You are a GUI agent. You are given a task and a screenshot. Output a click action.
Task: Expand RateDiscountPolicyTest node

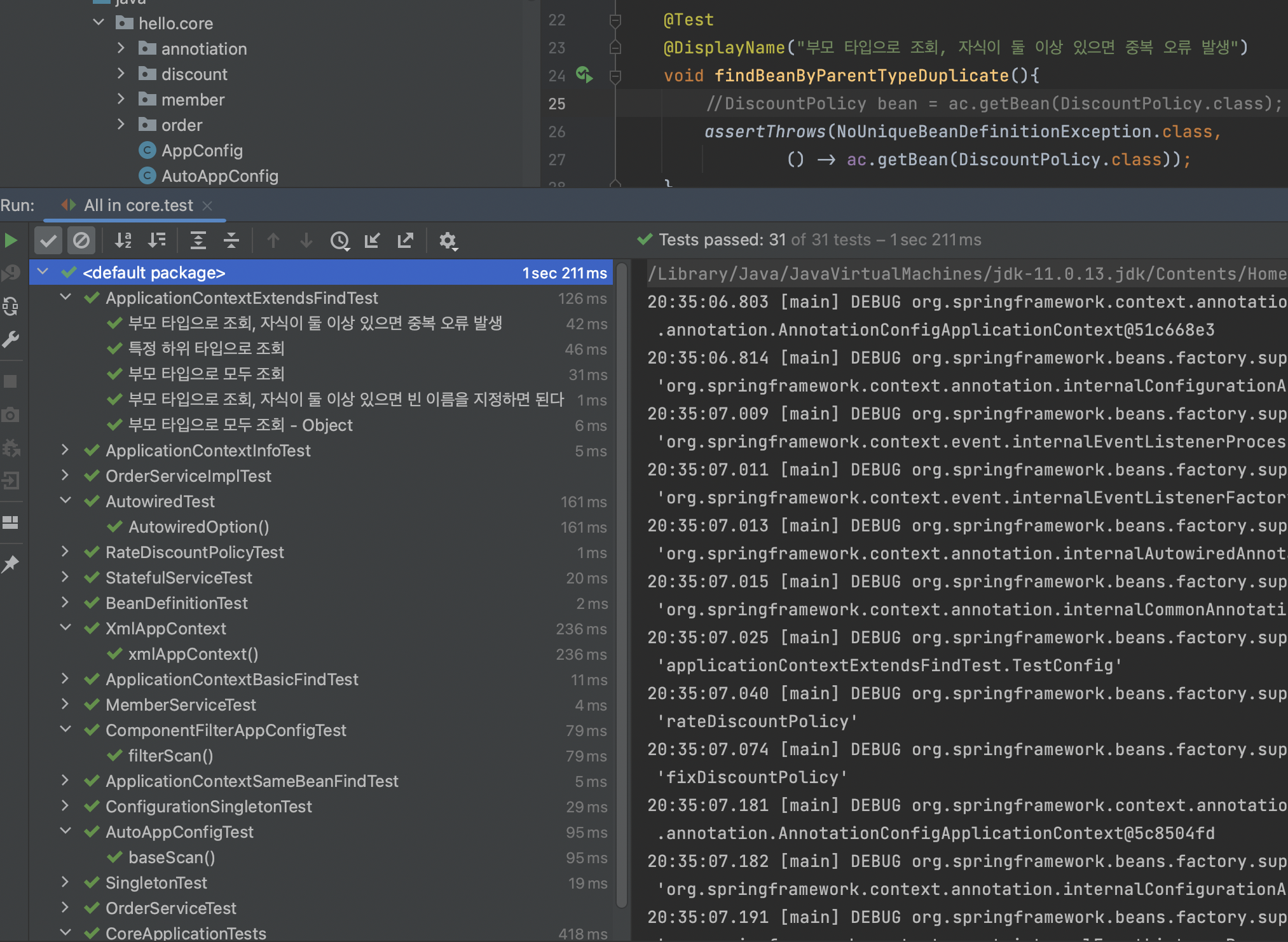[x=65, y=552]
